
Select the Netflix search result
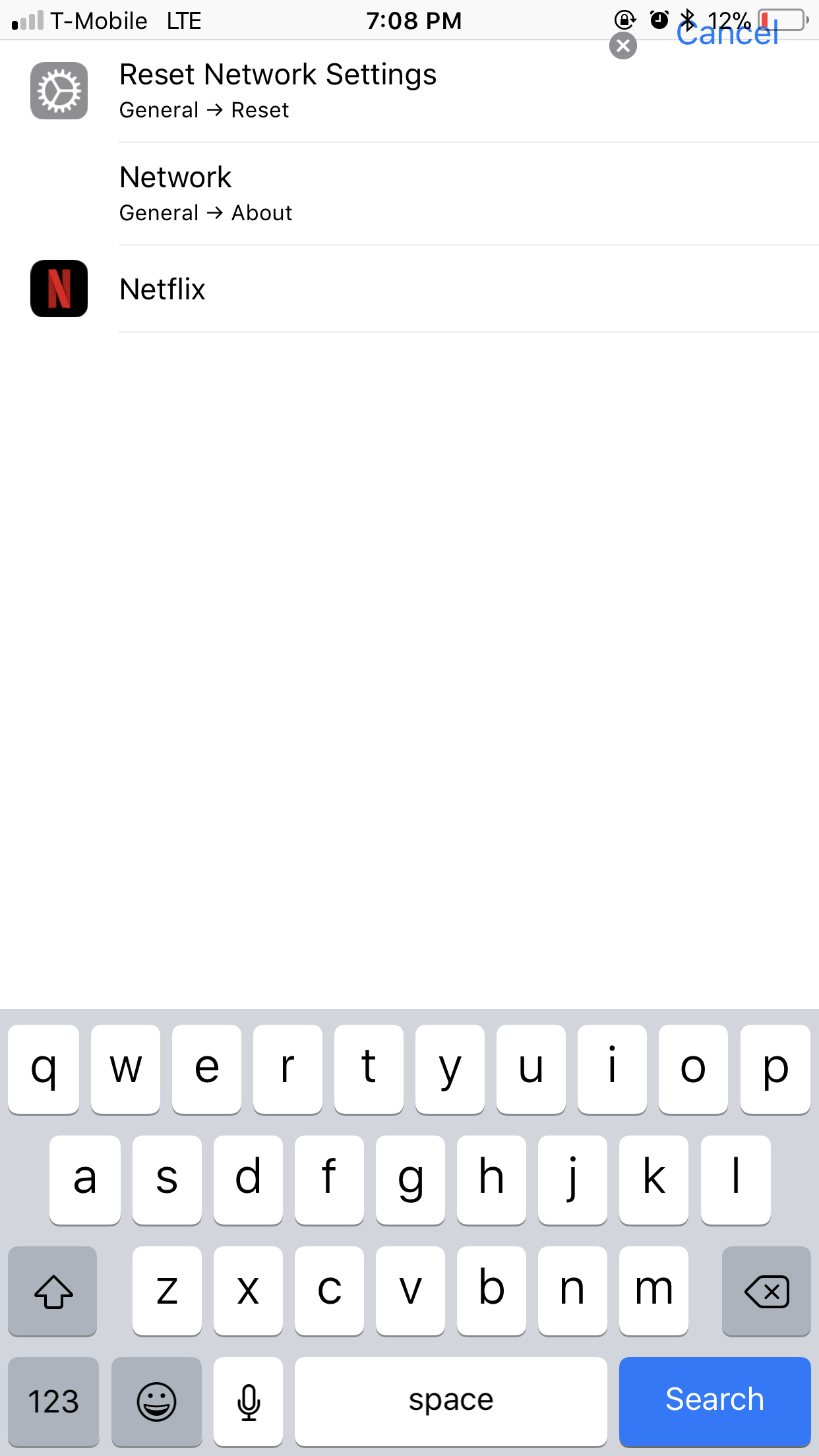[409, 289]
